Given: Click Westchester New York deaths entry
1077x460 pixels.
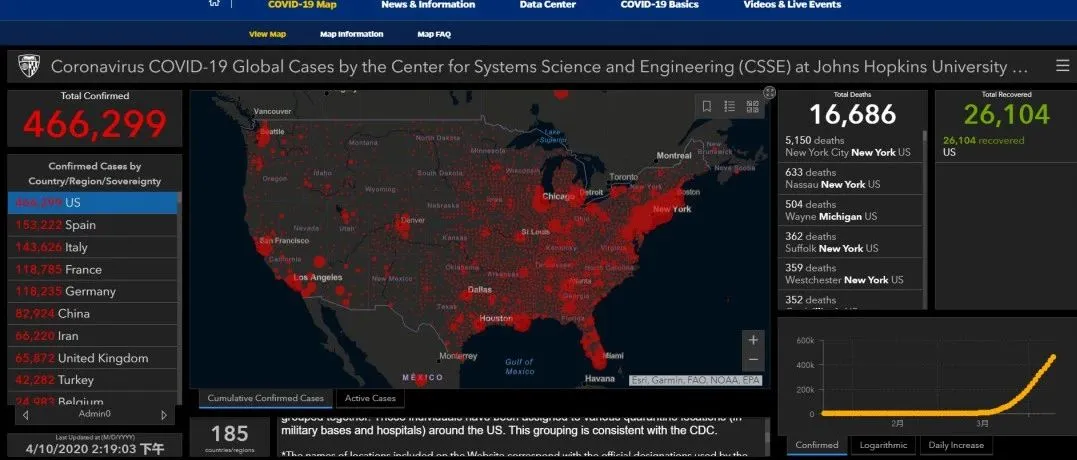Looking at the screenshot, I should (x=850, y=273).
